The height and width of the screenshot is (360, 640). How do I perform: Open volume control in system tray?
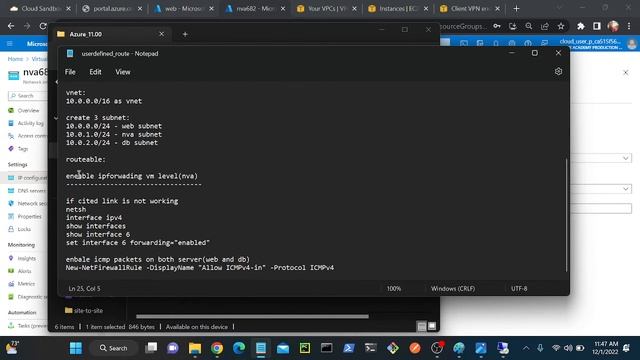[568, 348]
